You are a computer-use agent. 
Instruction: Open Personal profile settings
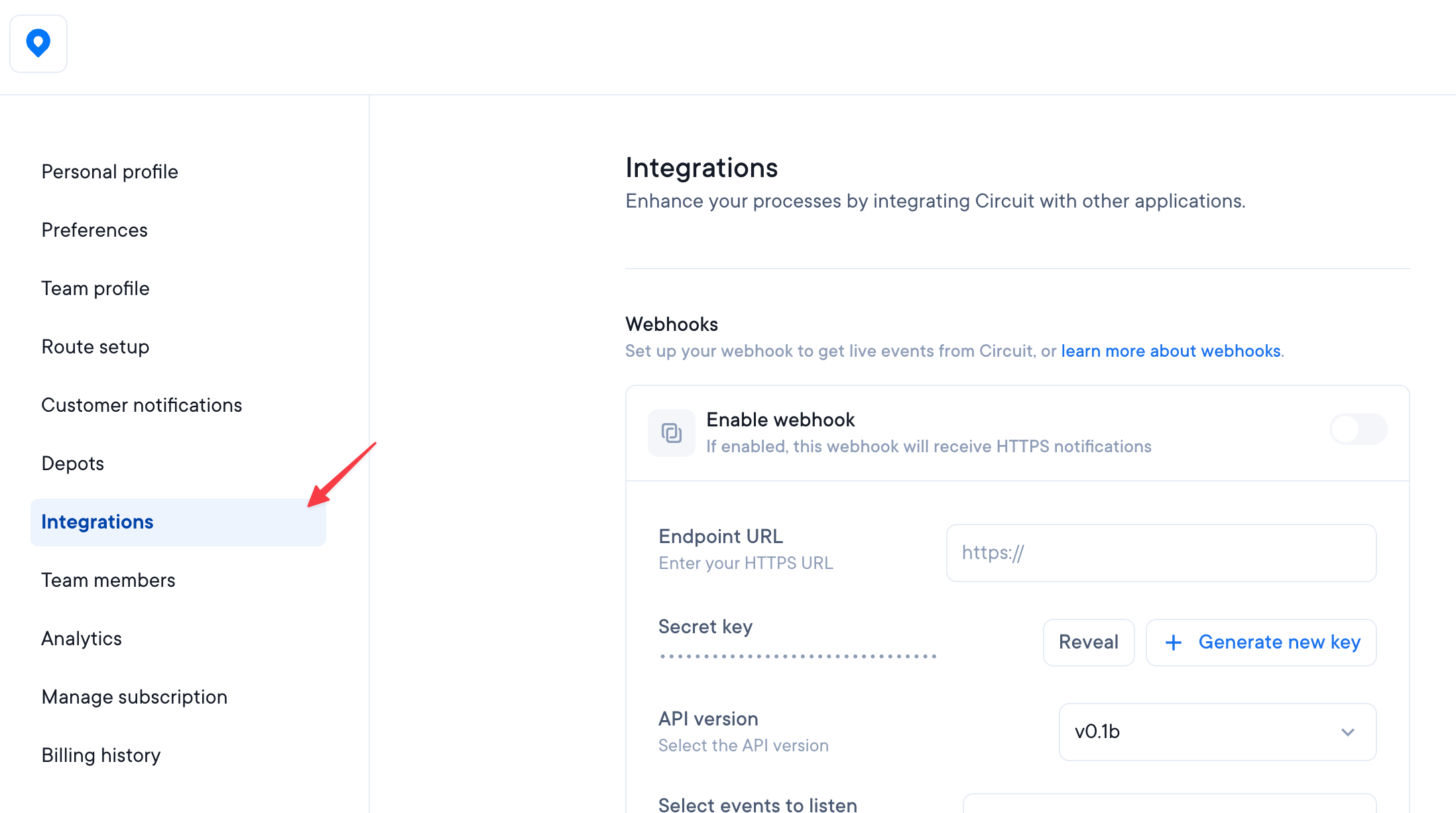(109, 172)
